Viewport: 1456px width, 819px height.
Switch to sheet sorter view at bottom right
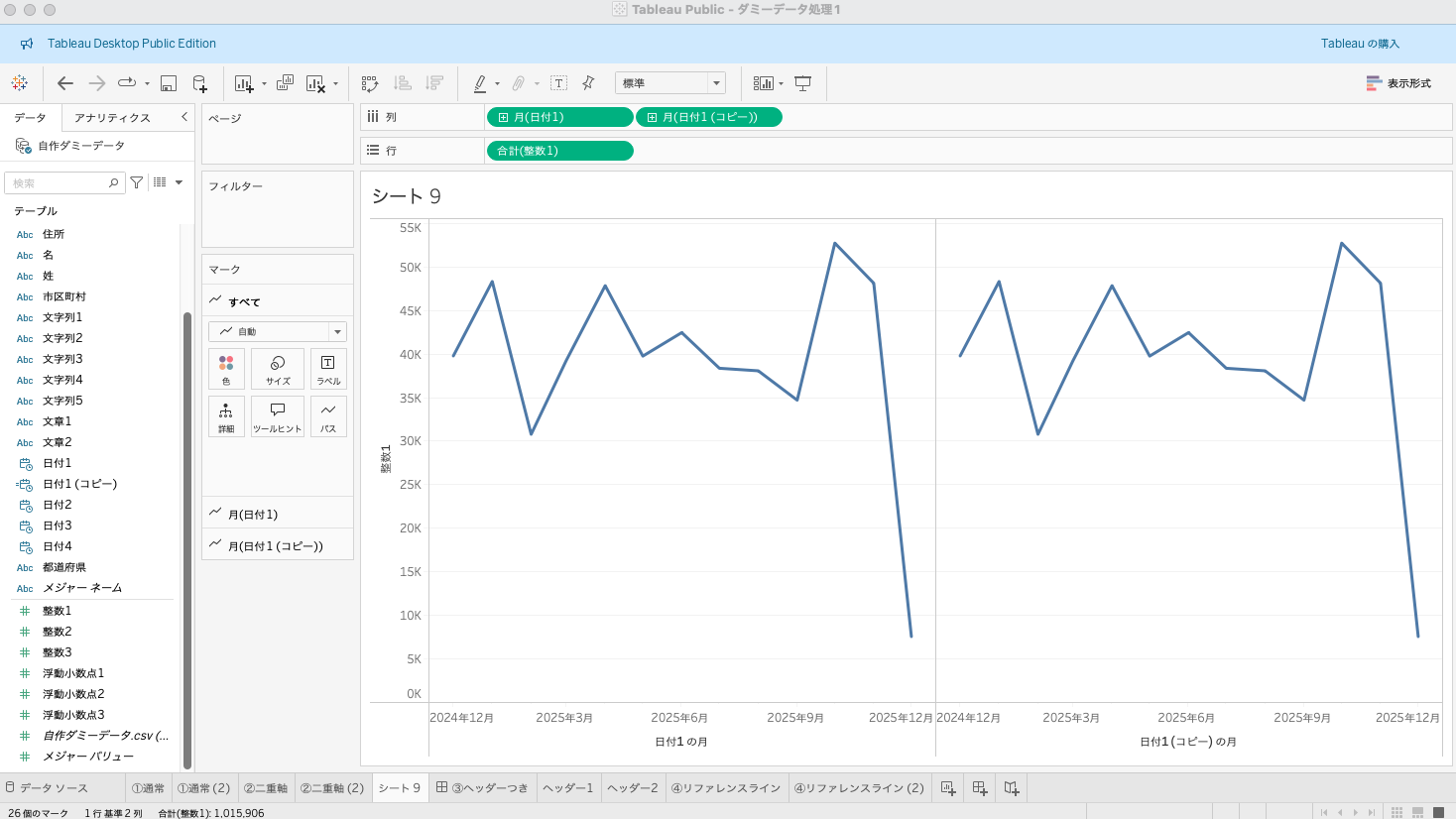[1396, 812]
